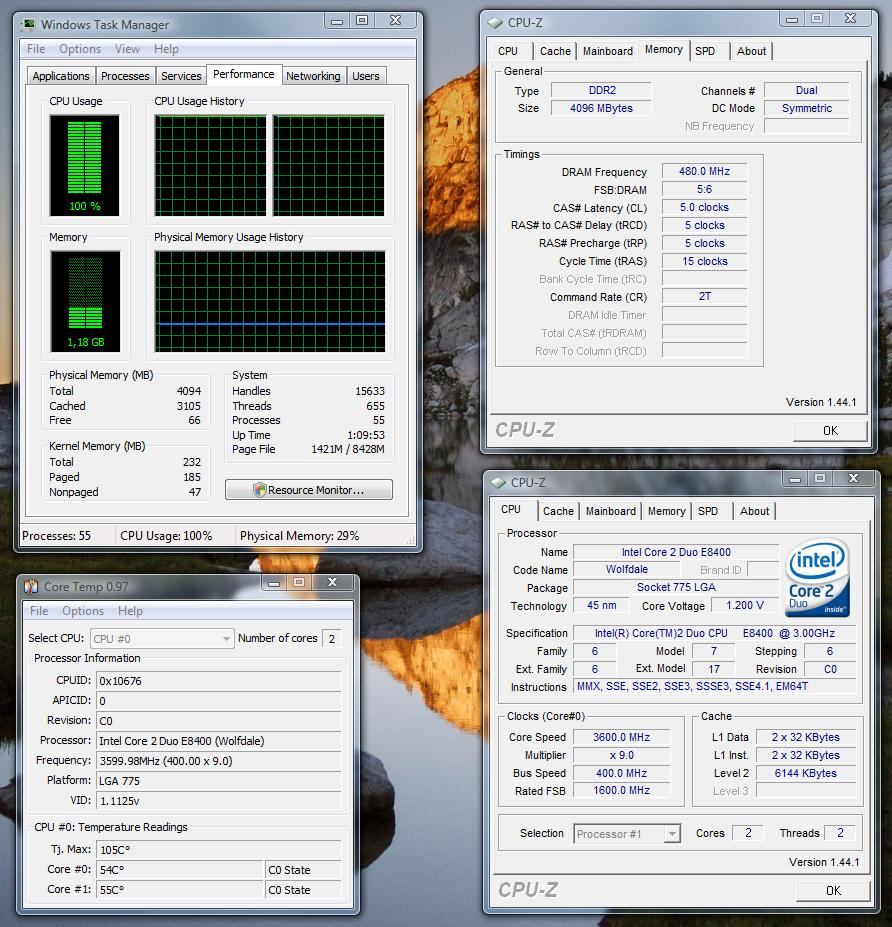Open the Memory tab in the bottom CPU-Z window

(667, 511)
